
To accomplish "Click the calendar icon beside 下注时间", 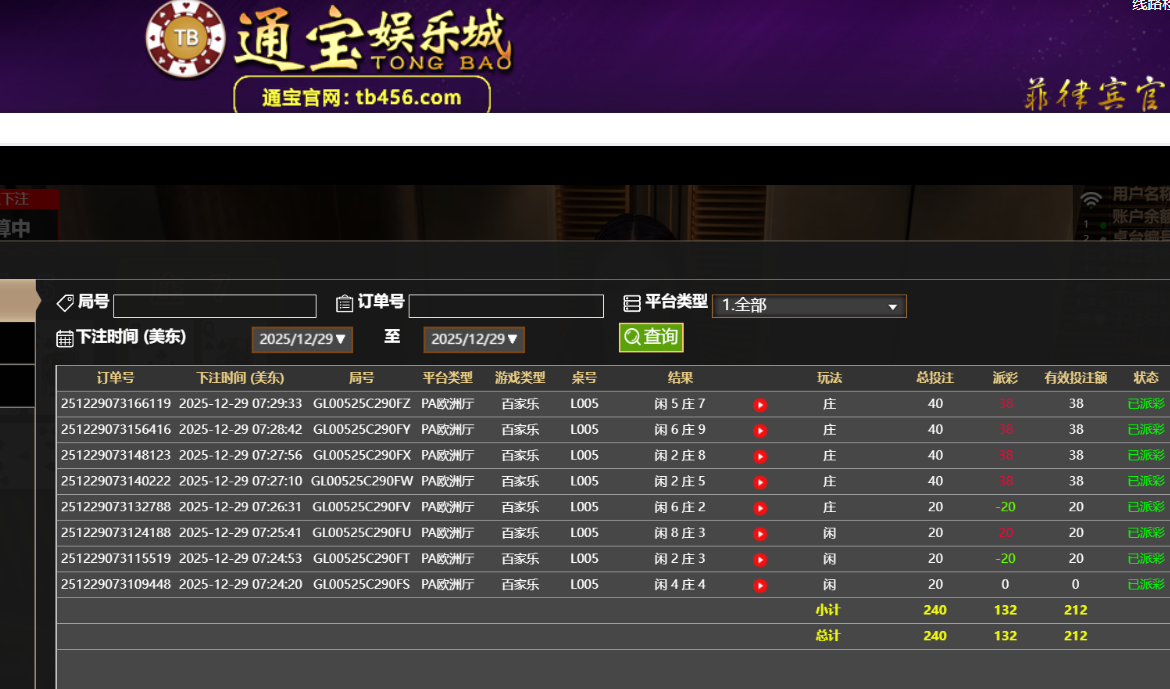I will coord(65,339).
